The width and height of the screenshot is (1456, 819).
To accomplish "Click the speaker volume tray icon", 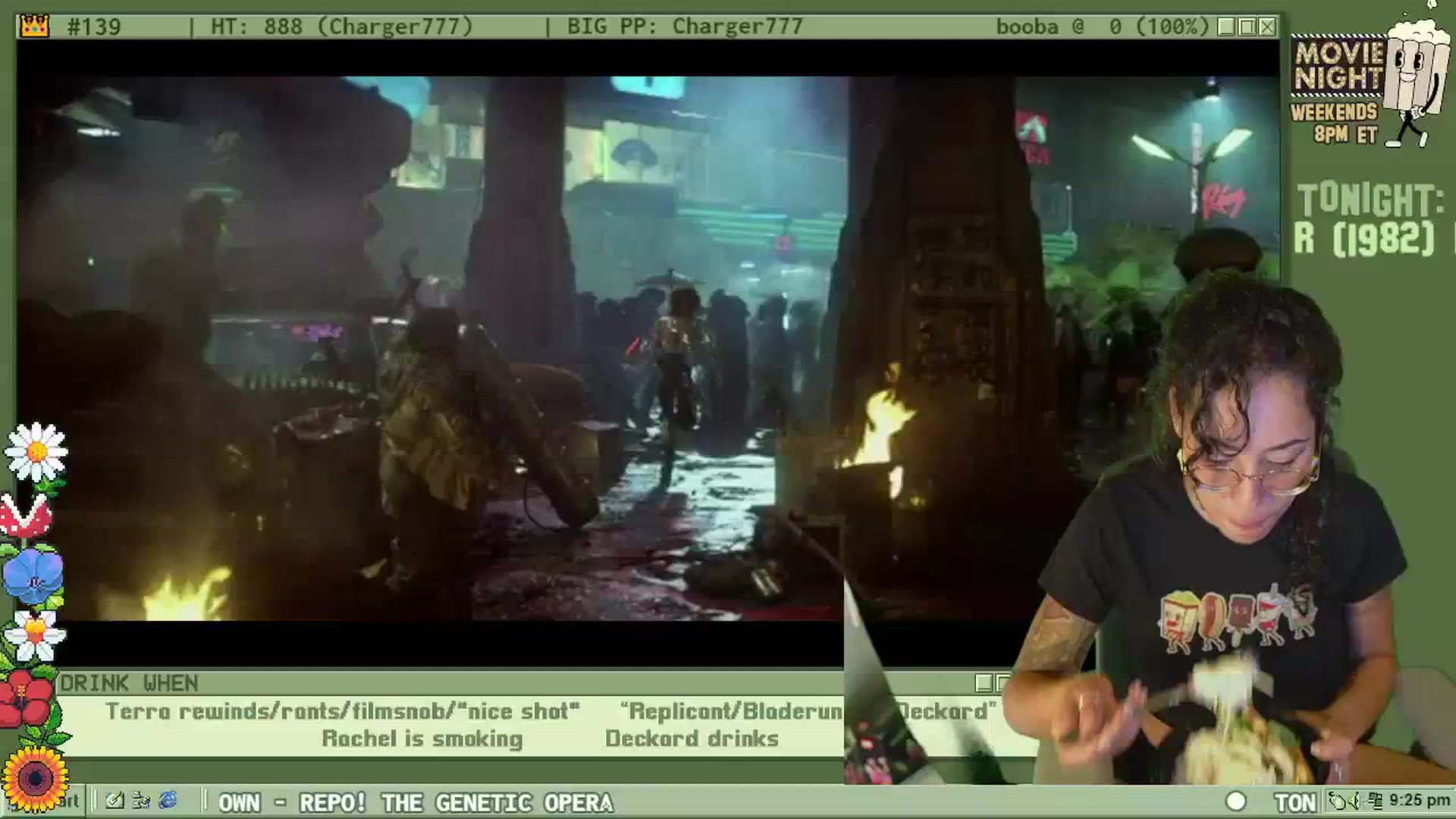I will click(1354, 801).
